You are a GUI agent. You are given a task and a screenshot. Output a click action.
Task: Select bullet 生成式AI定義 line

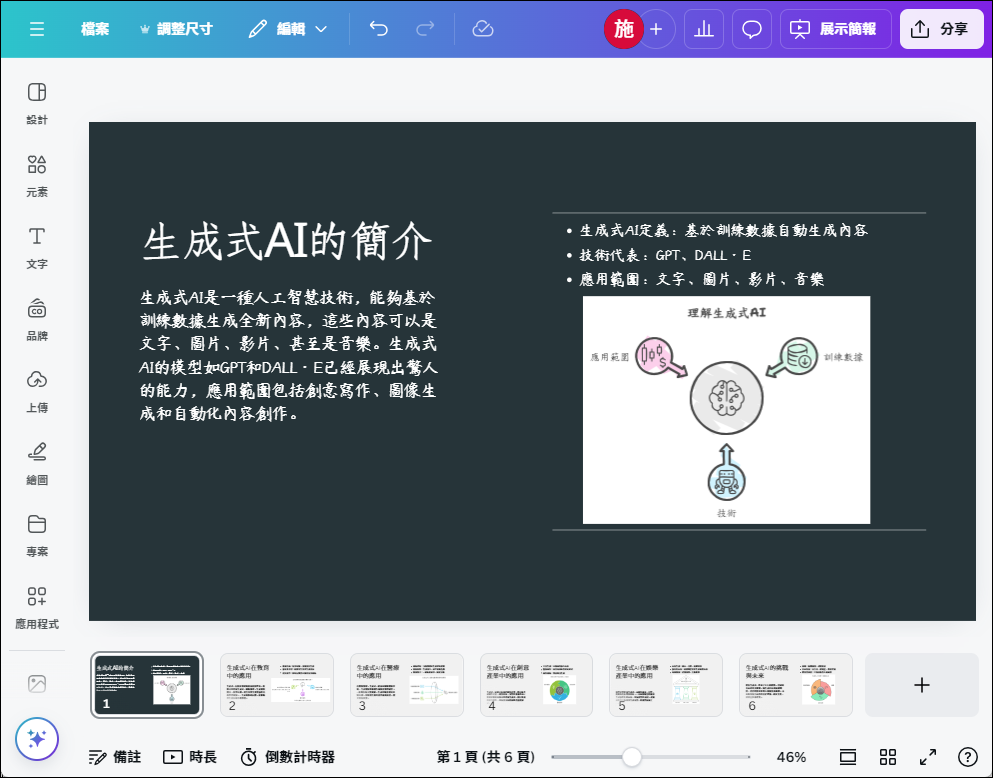(717, 230)
